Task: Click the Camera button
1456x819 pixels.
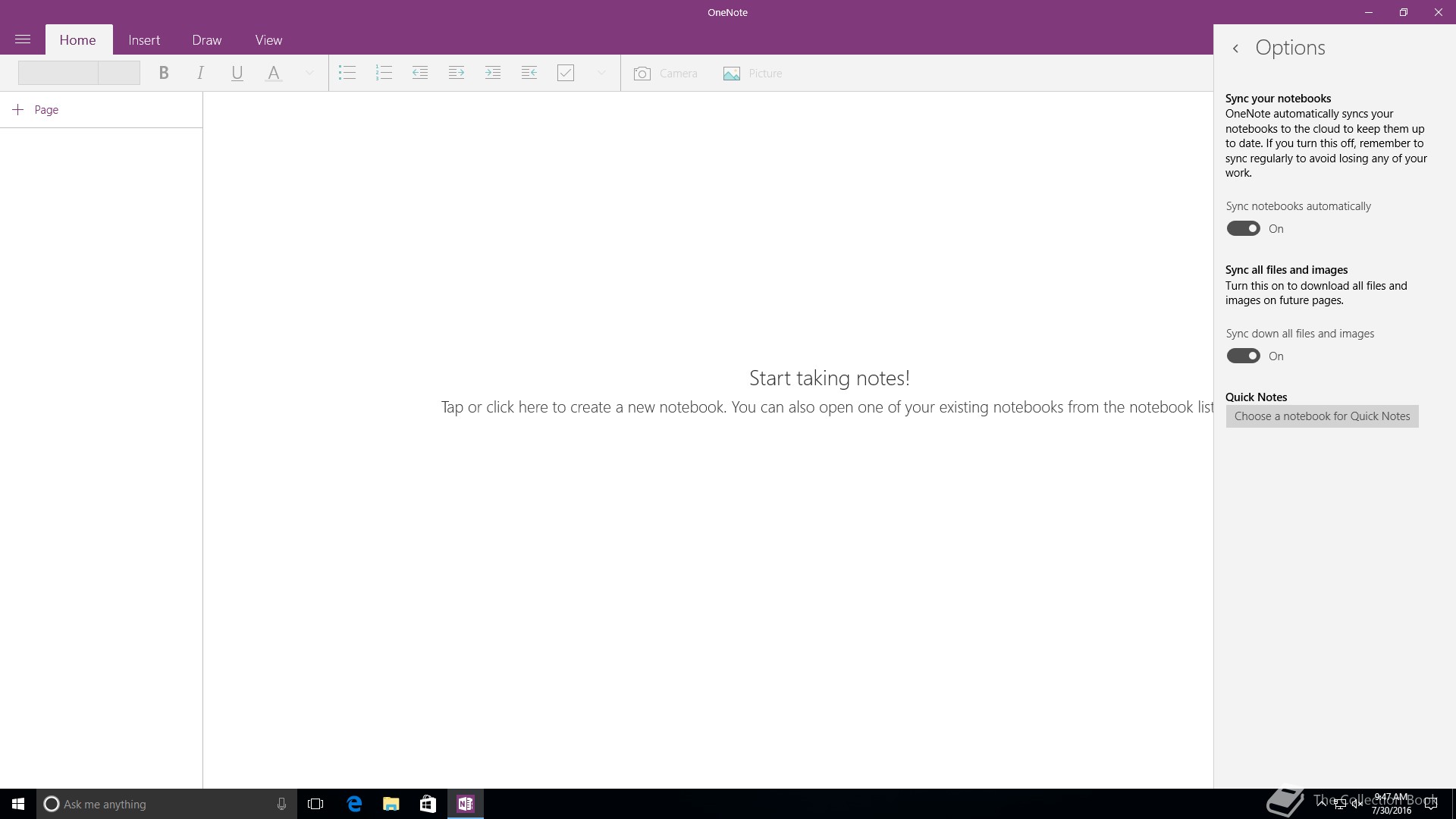Action: (x=665, y=74)
